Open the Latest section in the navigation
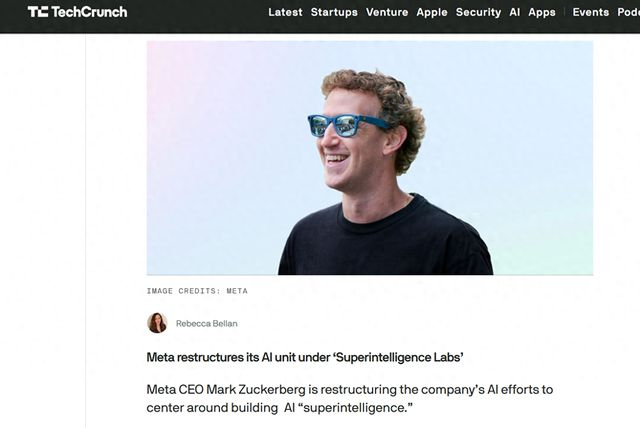Image resolution: width=640 pixels, height=428 pixels. tap(285, 12)
